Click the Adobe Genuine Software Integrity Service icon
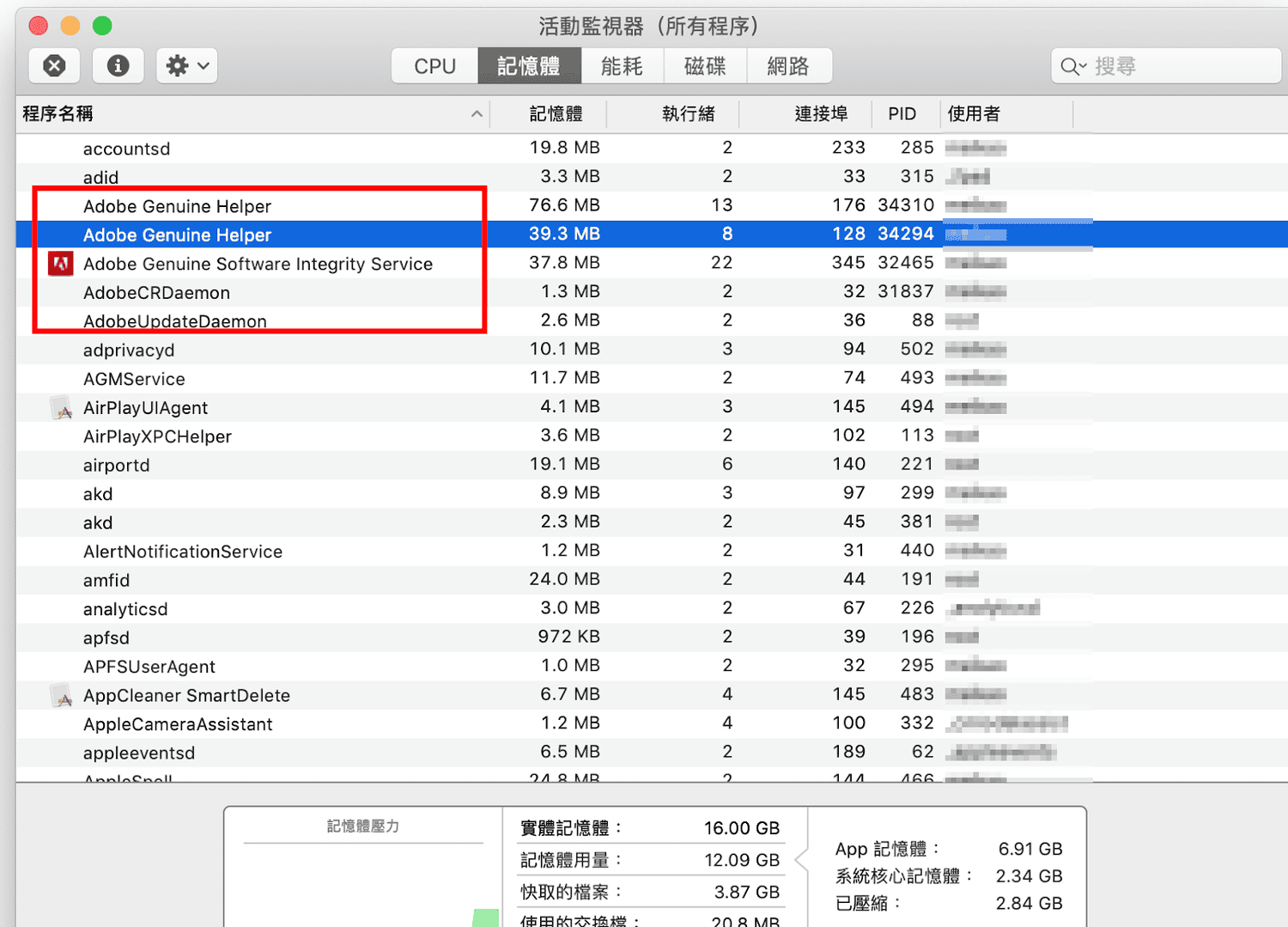The width and height of the screenshot is (1288, 927). (60, 264)
